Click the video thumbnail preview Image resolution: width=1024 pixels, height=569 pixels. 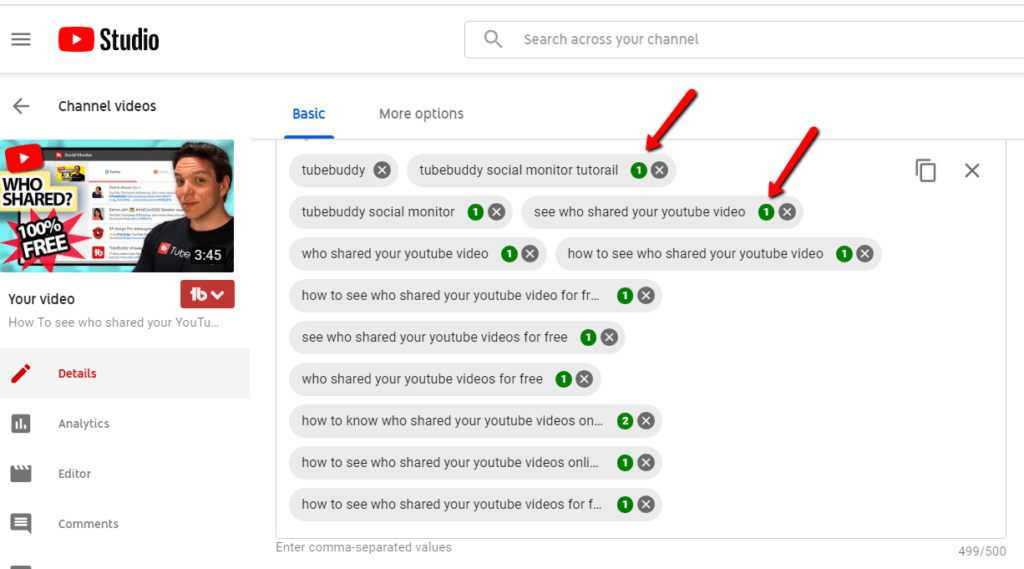tap(117, 206)
